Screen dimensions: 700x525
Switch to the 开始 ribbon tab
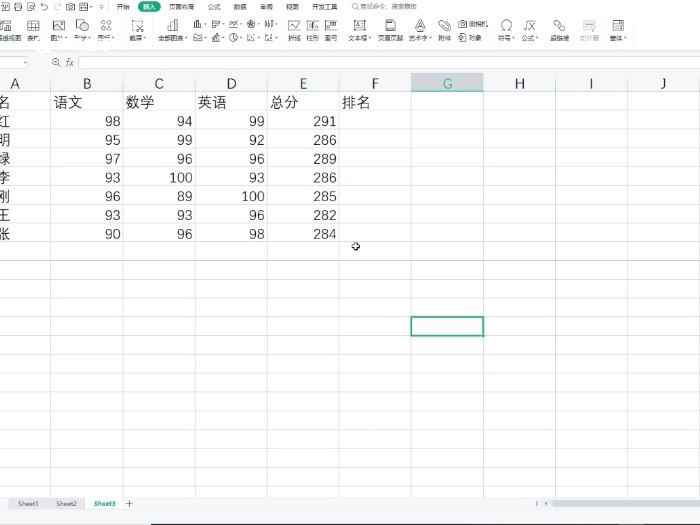pos(123,7)
